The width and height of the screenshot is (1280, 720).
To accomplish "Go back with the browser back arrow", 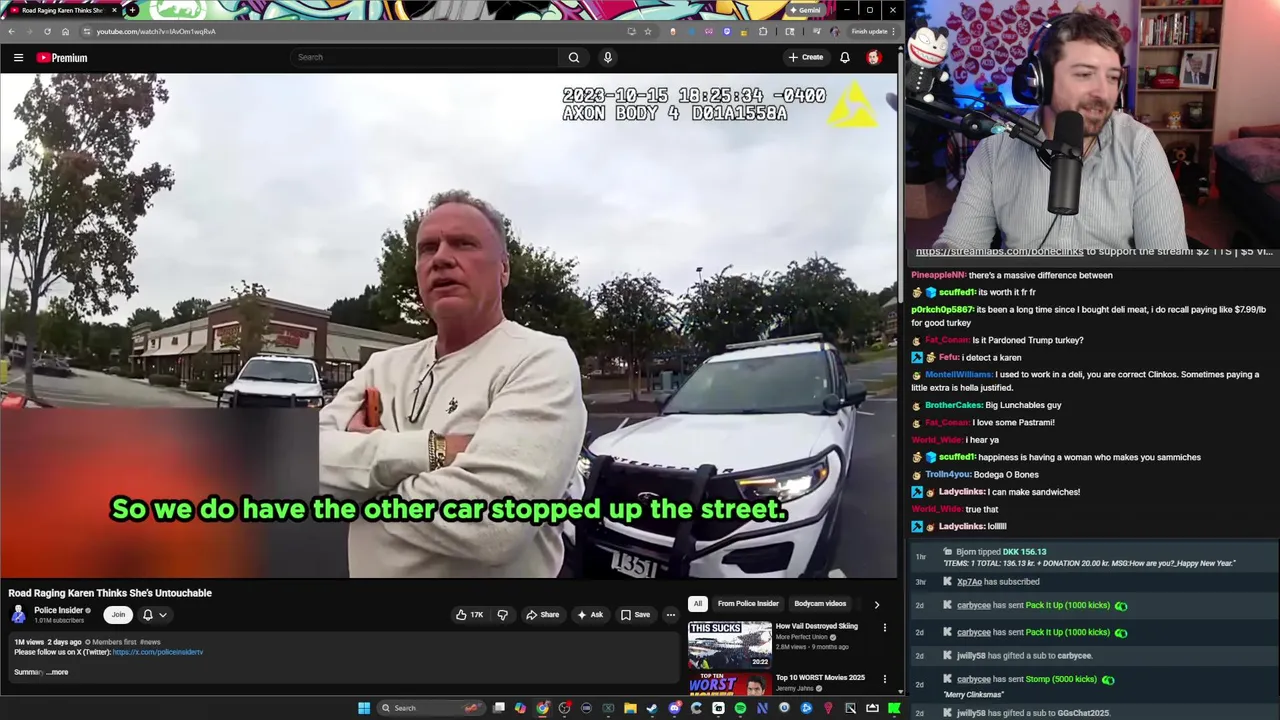I will (x=12, y=31).
